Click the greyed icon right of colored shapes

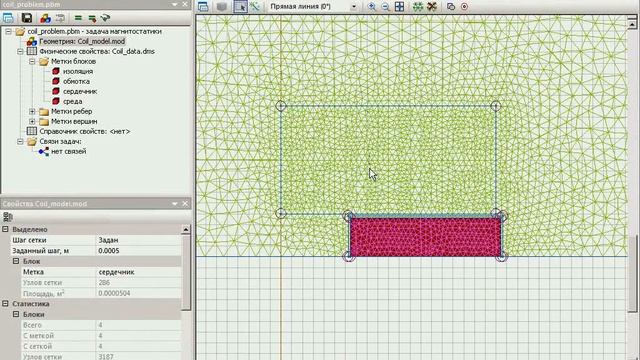(60, 18)
